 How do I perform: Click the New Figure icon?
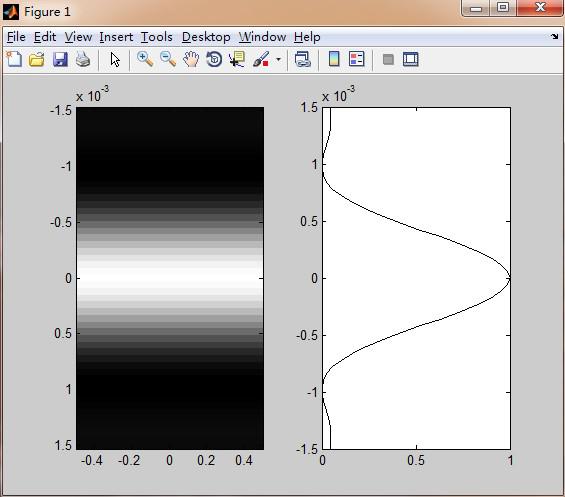[14, 59]
